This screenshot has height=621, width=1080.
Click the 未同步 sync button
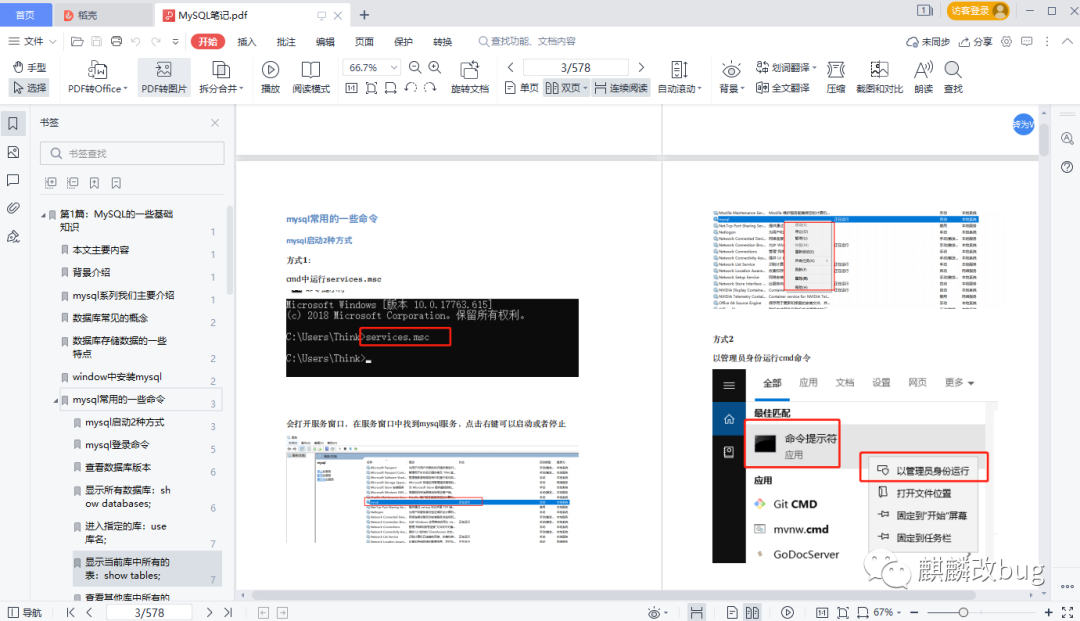[928, 41]
